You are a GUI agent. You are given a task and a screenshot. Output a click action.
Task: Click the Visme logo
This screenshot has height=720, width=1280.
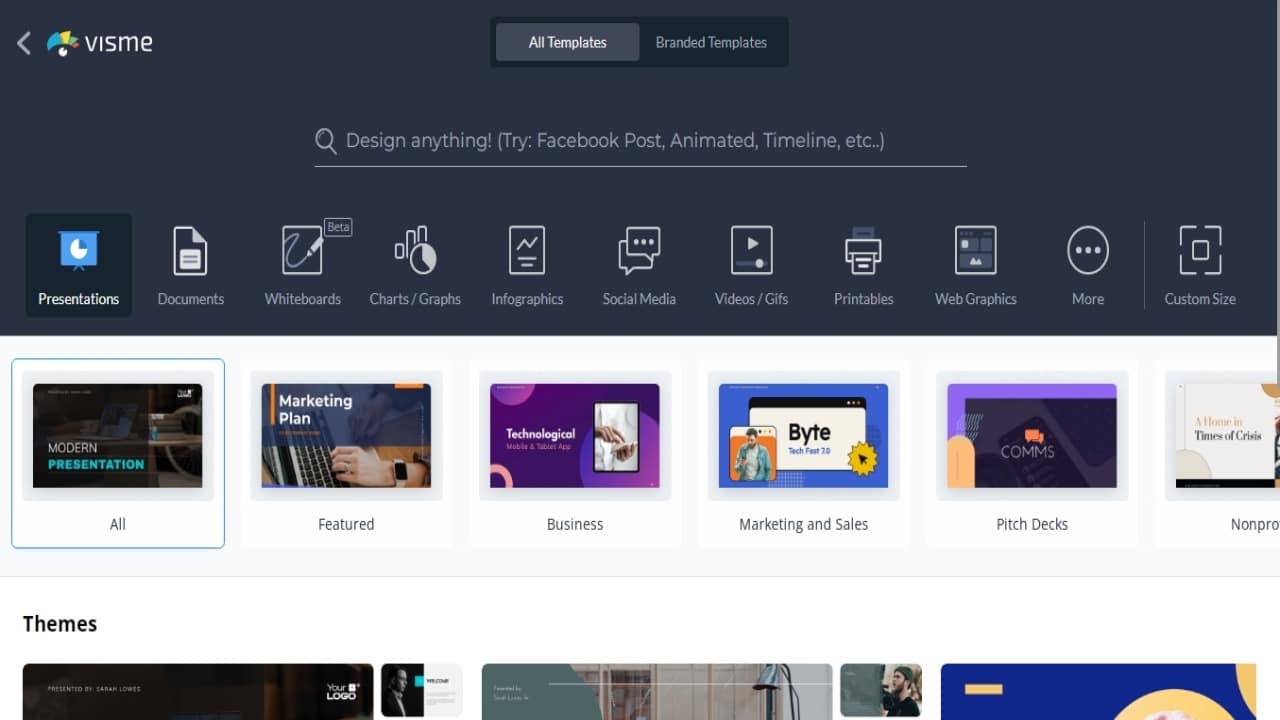tap(100, 43)
